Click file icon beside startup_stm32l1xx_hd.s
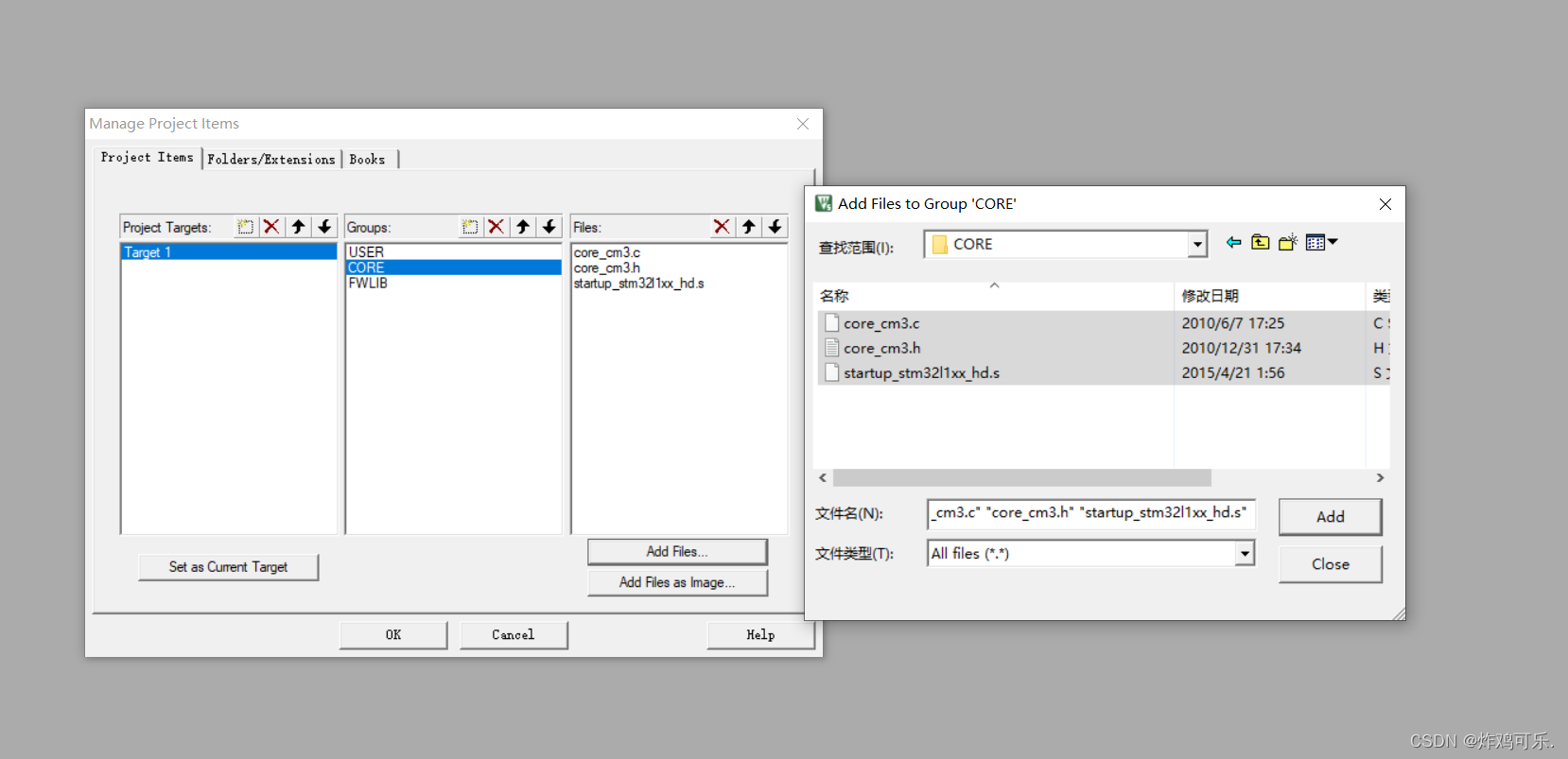The image size is (1568, 759). coord(831,372)
